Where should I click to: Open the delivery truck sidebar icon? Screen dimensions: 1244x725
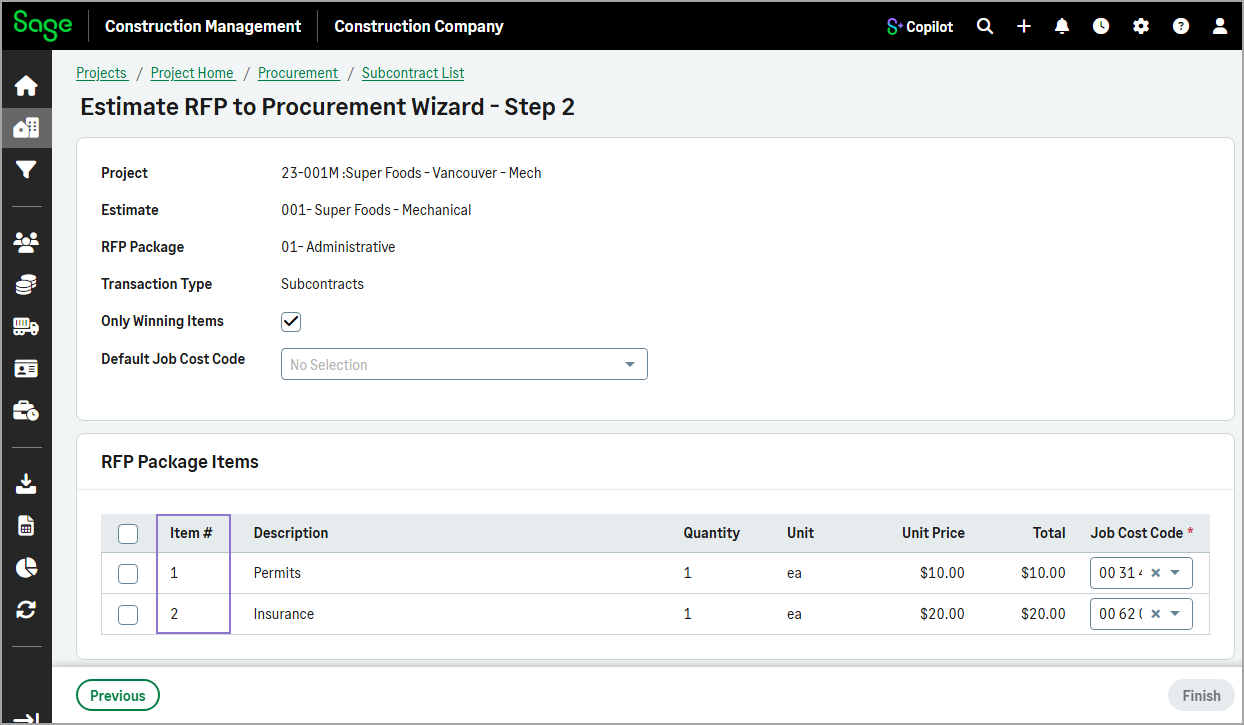pos(26,326)
